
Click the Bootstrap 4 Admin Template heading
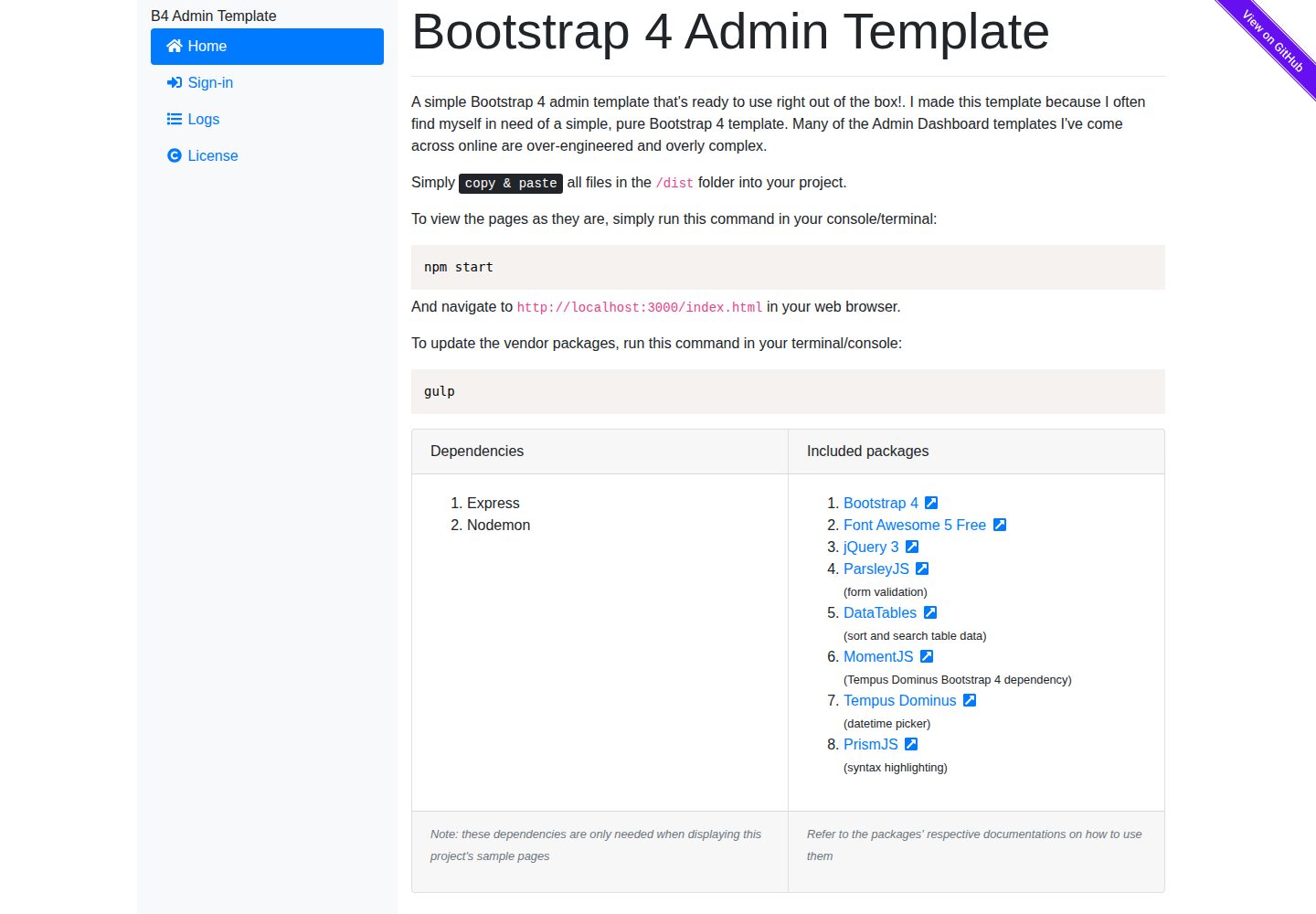click(x=730, y=32)
